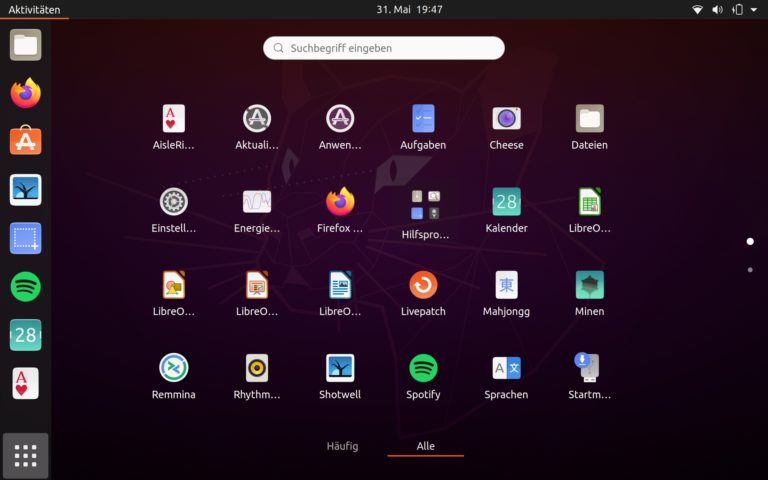Open the clock showing 31. Mai 19:47
768x480 pixels.
coord(409,9)
